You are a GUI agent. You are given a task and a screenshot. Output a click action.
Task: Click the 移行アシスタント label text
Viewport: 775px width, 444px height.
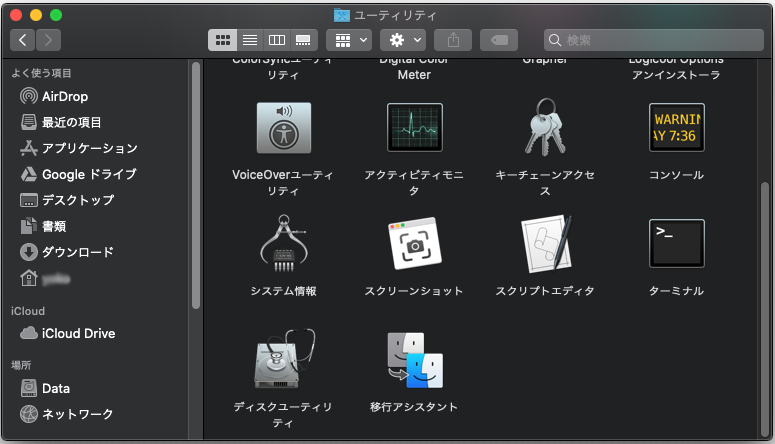point(414,407)
